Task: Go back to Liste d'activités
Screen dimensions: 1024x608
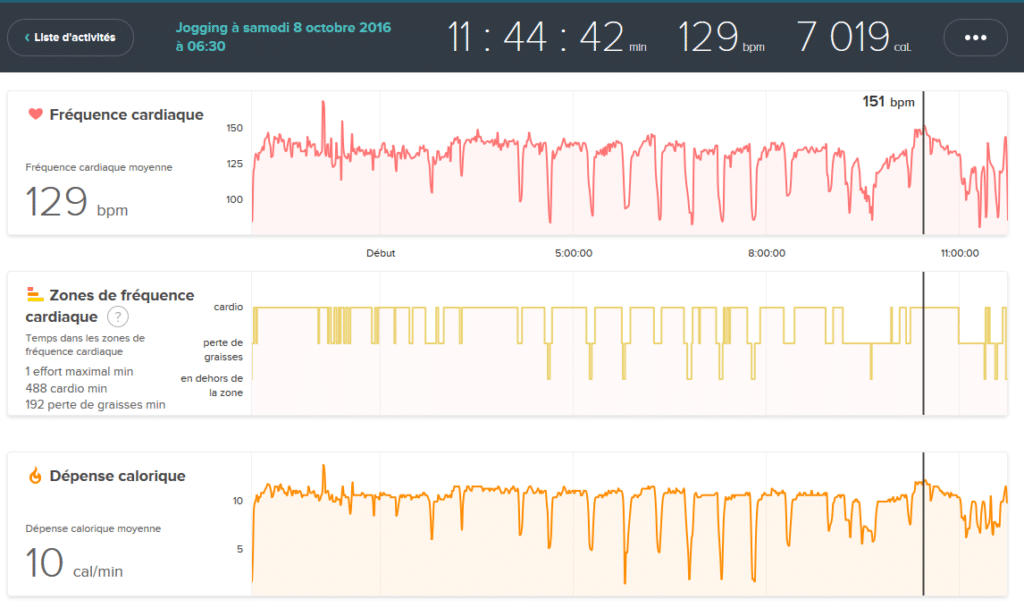Action: tap(68, 38)
